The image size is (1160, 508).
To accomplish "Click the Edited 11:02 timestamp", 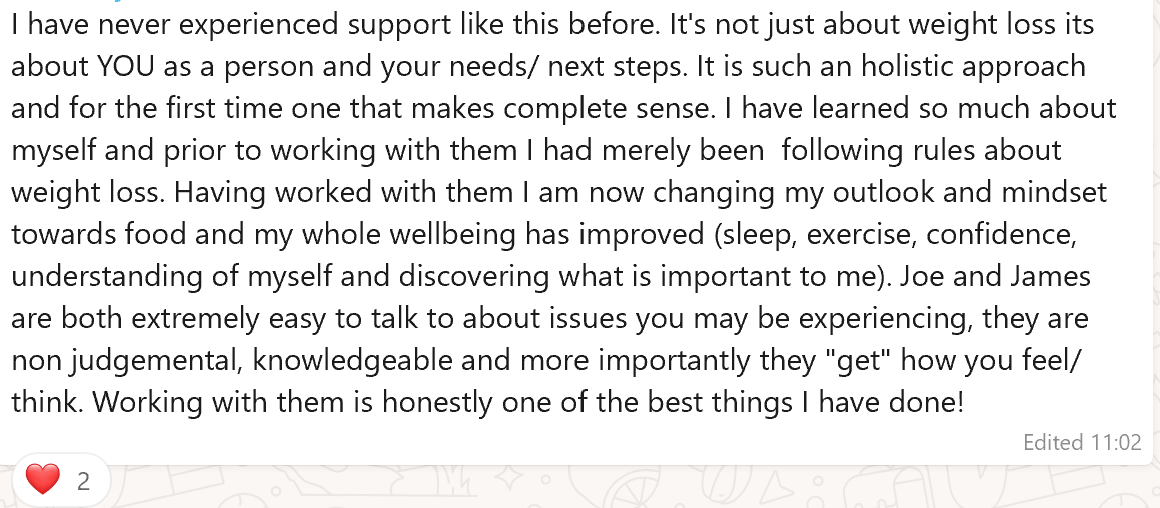I will tap(1082, 442).
